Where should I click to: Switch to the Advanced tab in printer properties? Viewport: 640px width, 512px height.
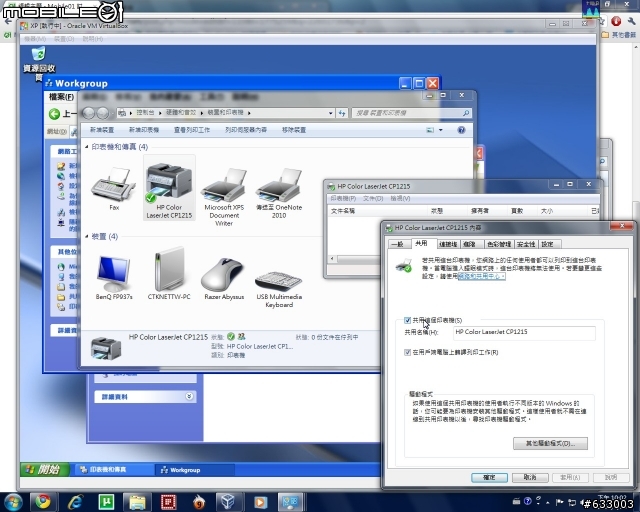470,244
